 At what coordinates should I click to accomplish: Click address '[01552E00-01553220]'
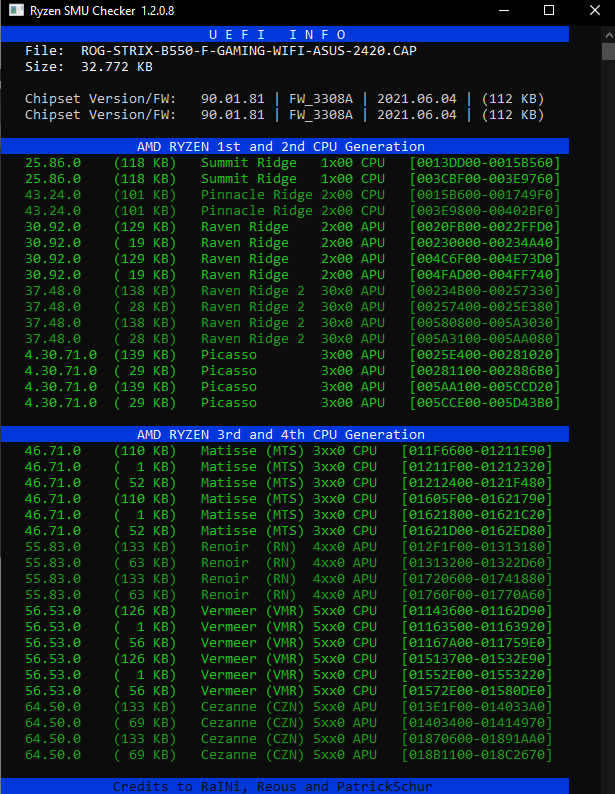(x=477, y=675)
